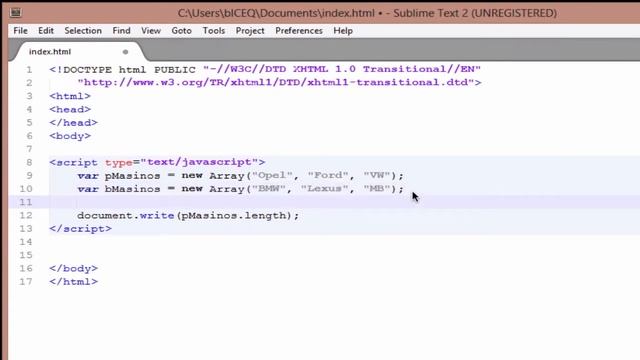Image resolution: width=640 pixels, height=360 pixels.
Task: Click the "MB" string
Action: point(377,189)
